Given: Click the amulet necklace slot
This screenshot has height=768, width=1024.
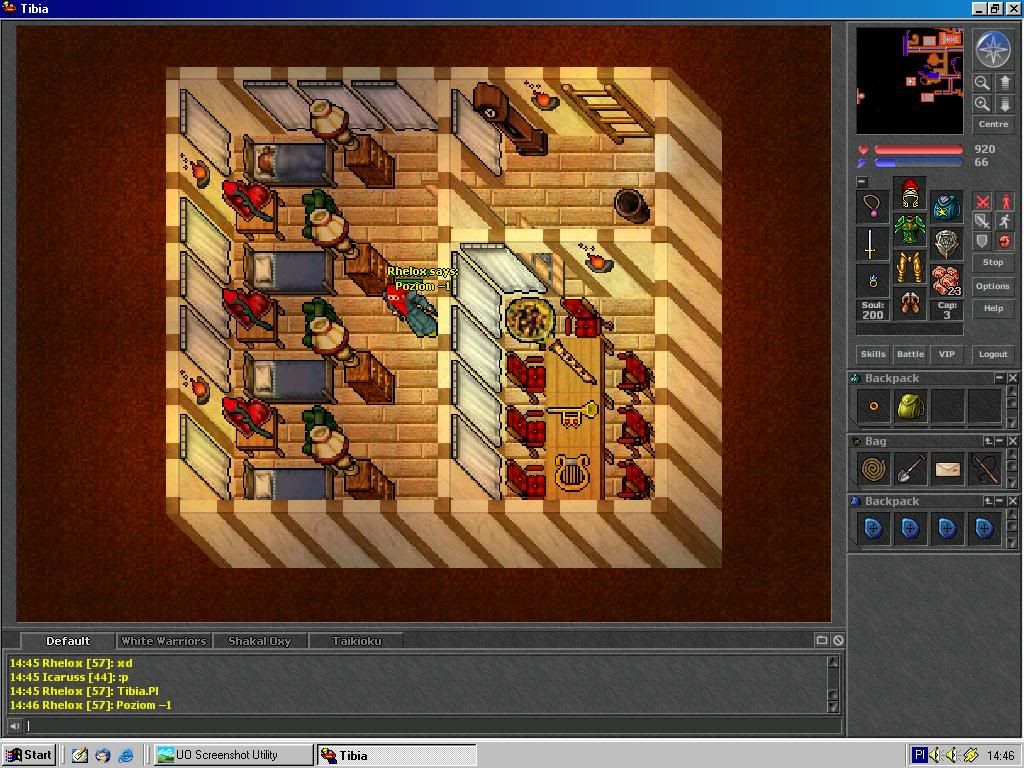Looking at the screenshot, I should coord(872,208).
